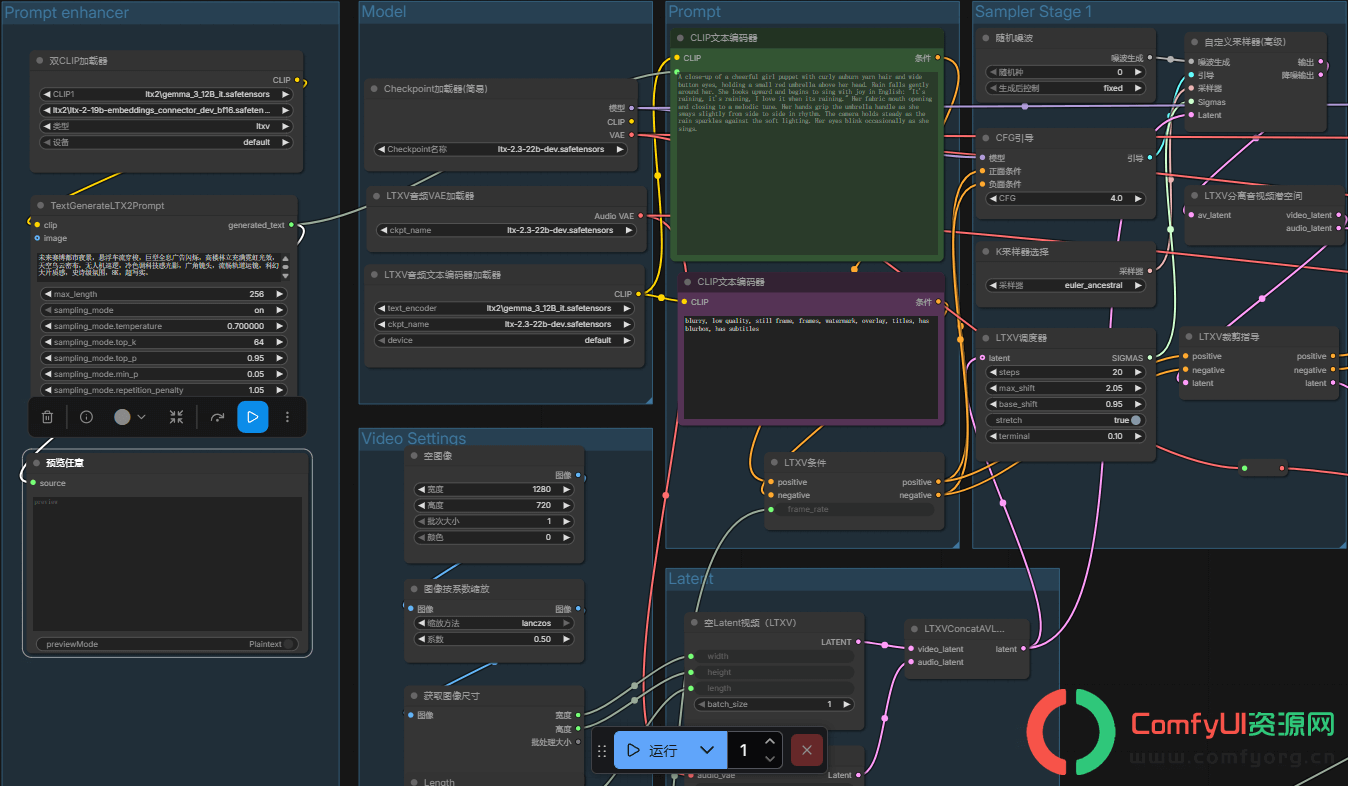
Task: Increase 宽度 1280 using right arrow
Action: 567,489
